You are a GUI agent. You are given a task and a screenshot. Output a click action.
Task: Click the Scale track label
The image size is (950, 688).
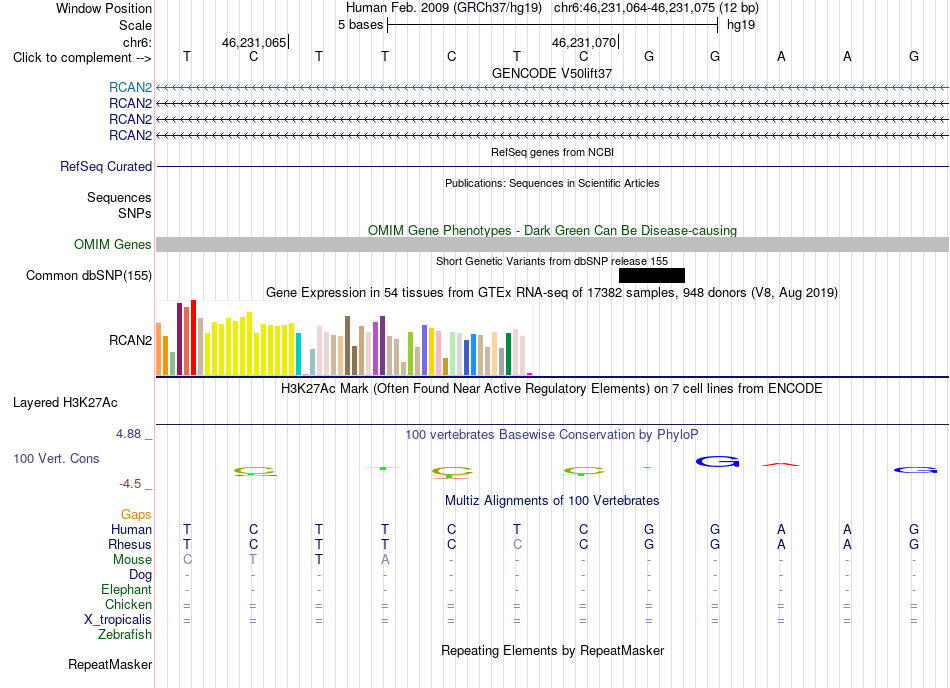(135, 25)
